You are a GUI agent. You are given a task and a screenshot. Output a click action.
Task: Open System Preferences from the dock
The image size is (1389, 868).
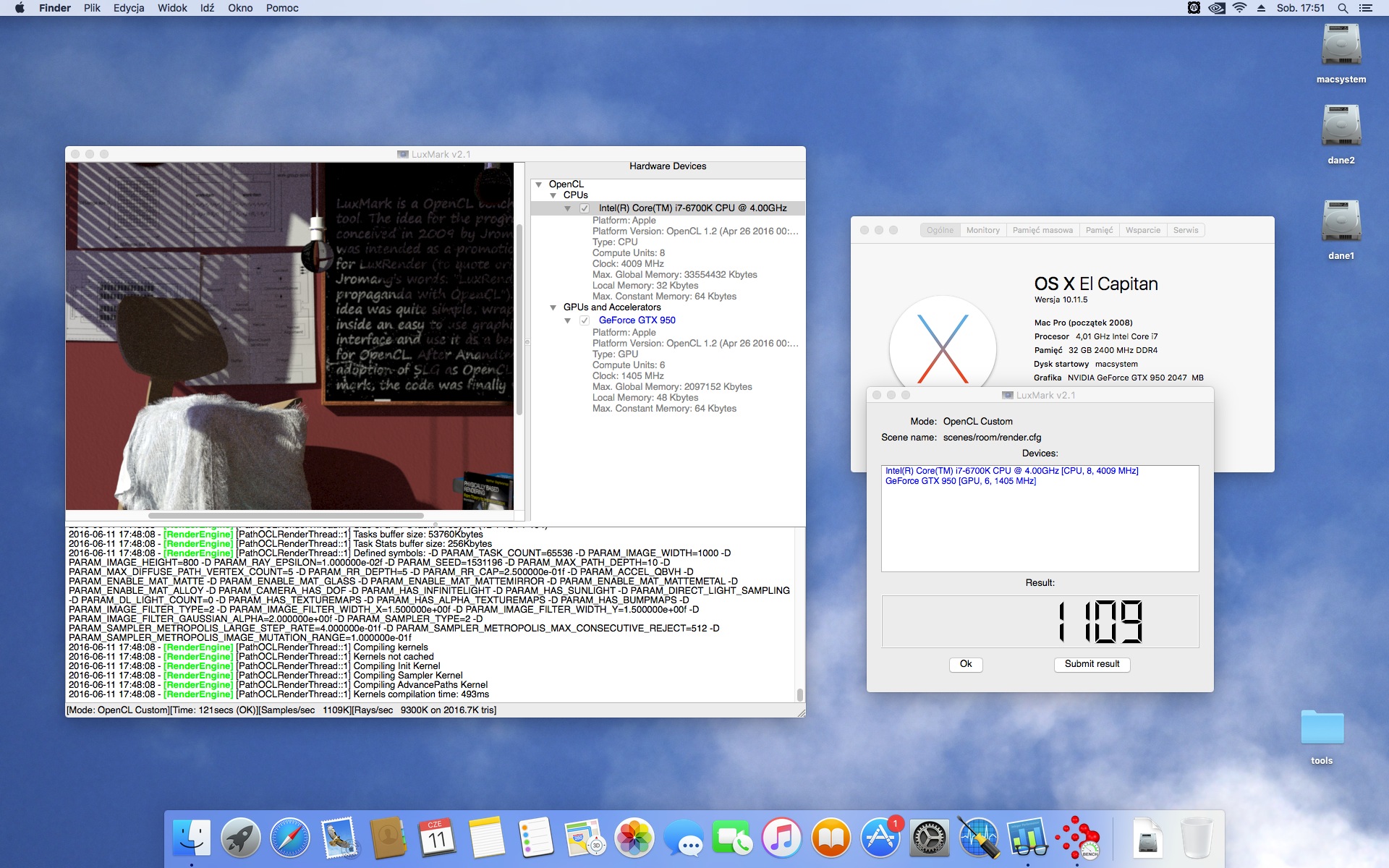930,838
